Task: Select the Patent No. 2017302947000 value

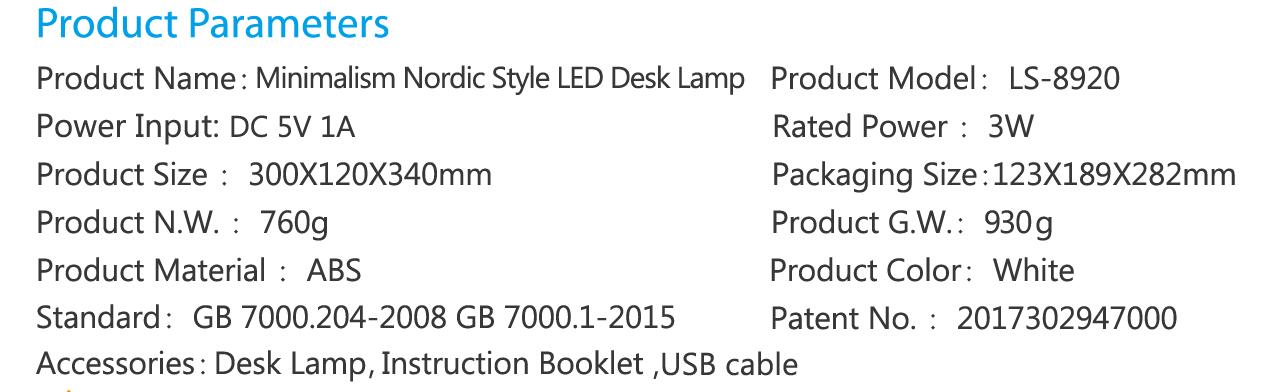Action: tap(1066, 319)
